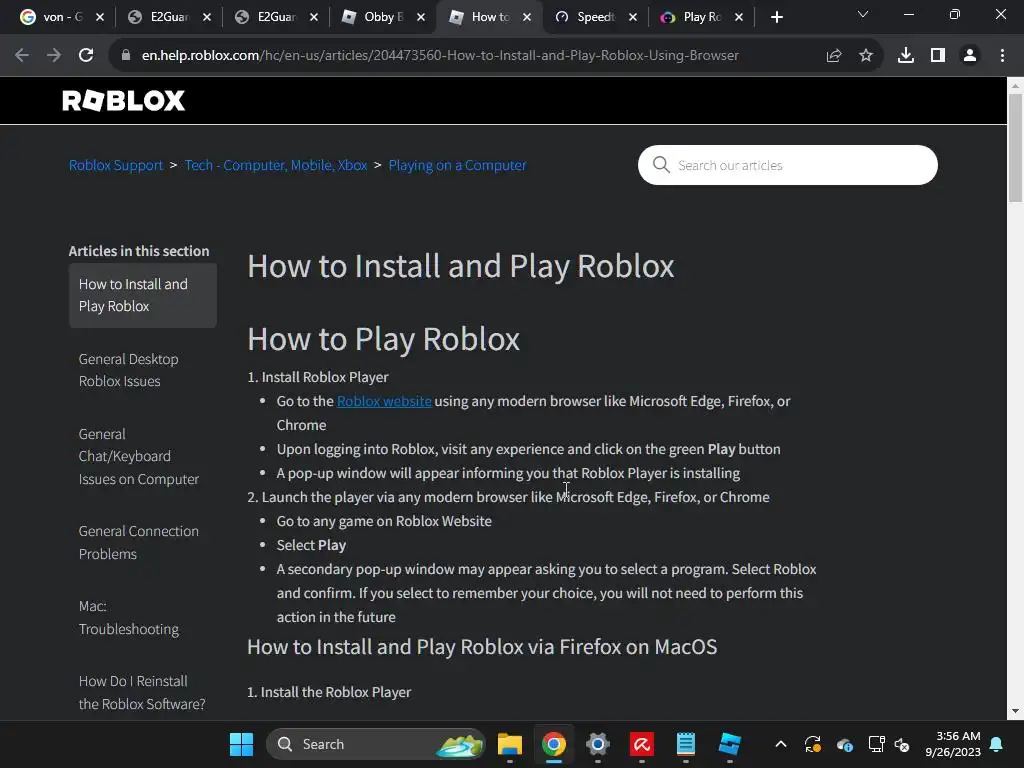Screen dimensions: 1024x768
Task: Open General Desktop Roblox Issues article
Action: (129, 370)
